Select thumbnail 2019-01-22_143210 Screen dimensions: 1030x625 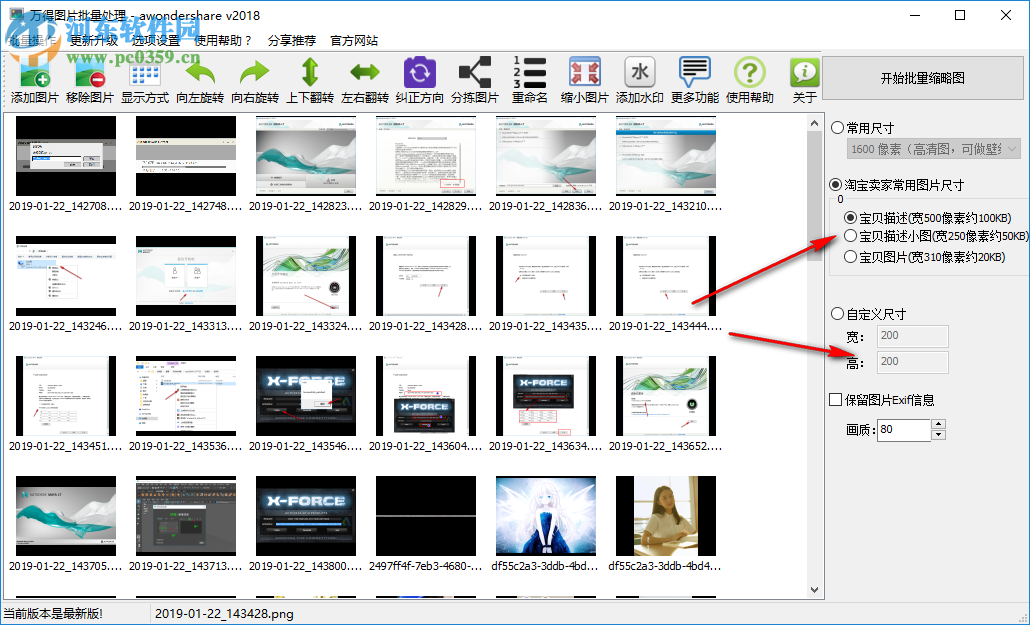pos(666,156)
